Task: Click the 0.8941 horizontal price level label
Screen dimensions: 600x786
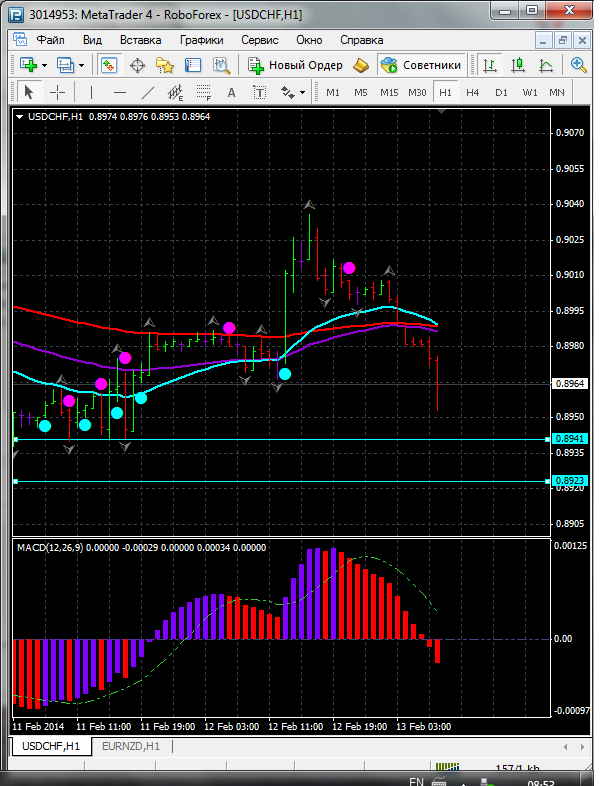Action: [566, 439]
